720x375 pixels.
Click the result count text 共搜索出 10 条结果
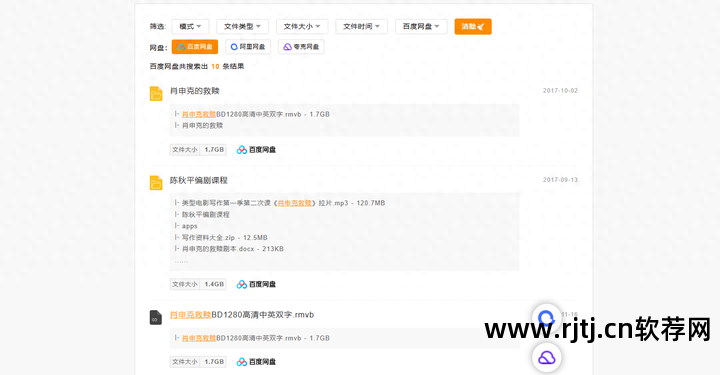pos(197,67)
